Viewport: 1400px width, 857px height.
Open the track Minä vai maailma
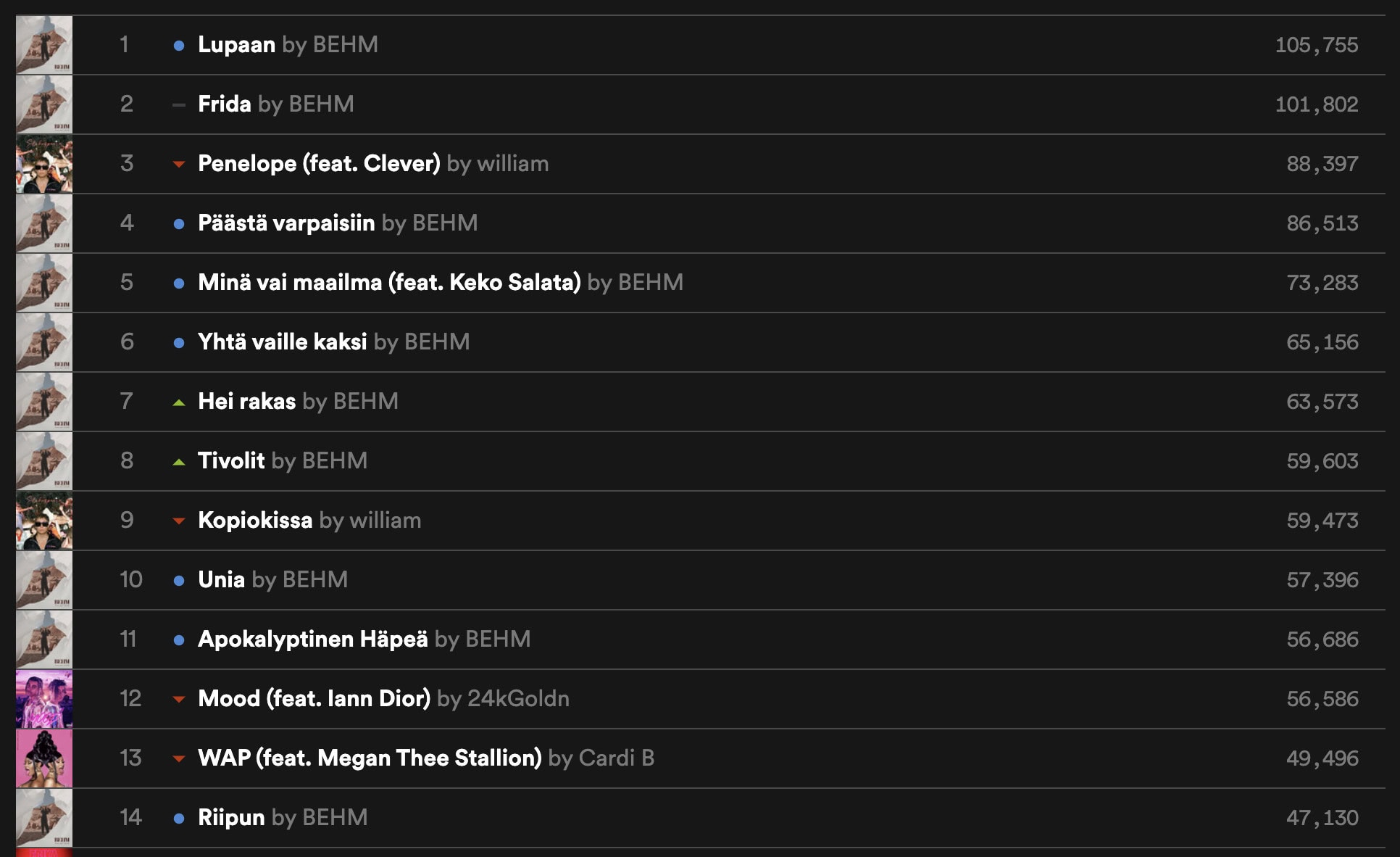389,282
